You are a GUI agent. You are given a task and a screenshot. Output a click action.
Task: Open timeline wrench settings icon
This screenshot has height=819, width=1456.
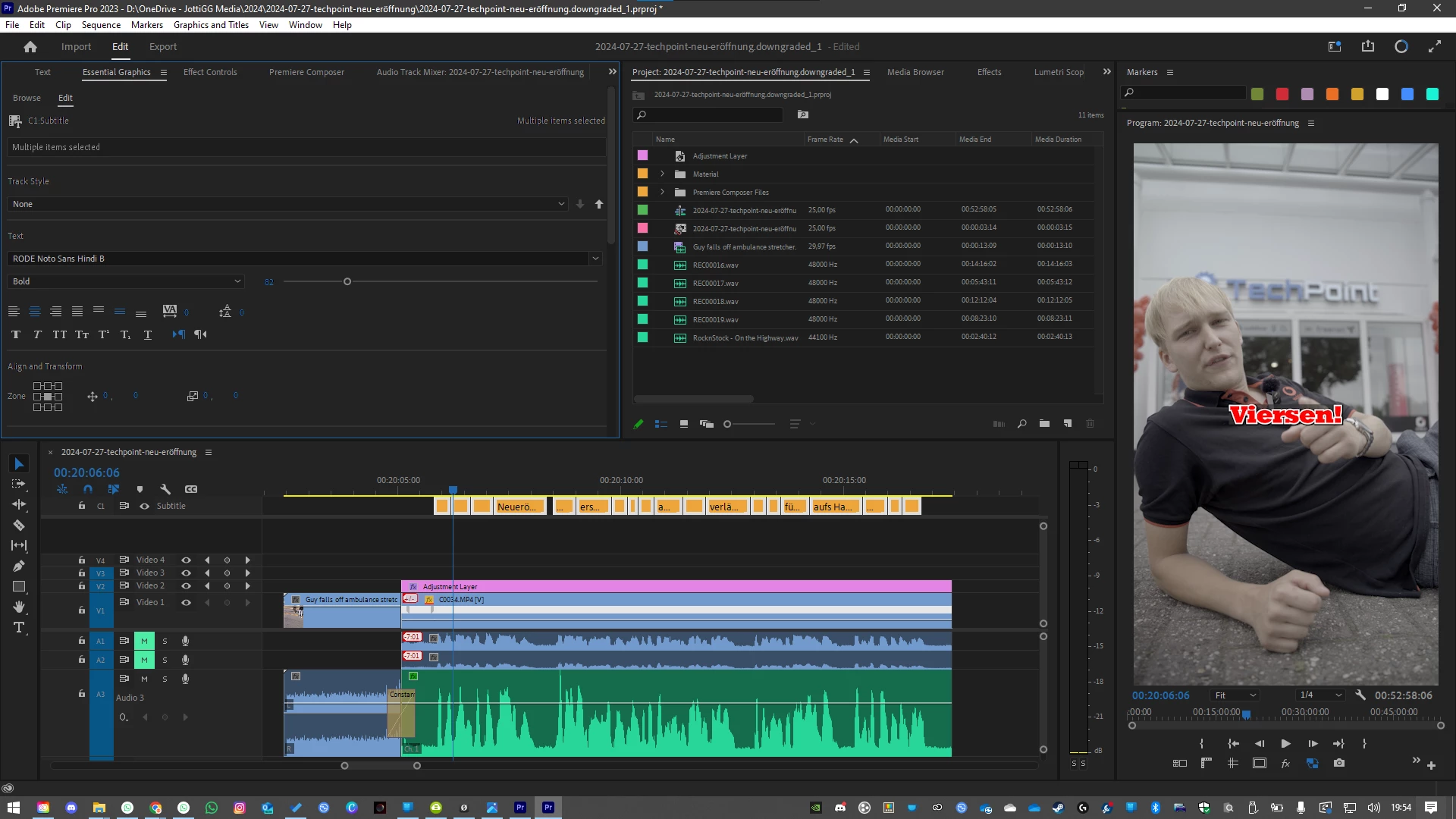[x=165, y=489]
